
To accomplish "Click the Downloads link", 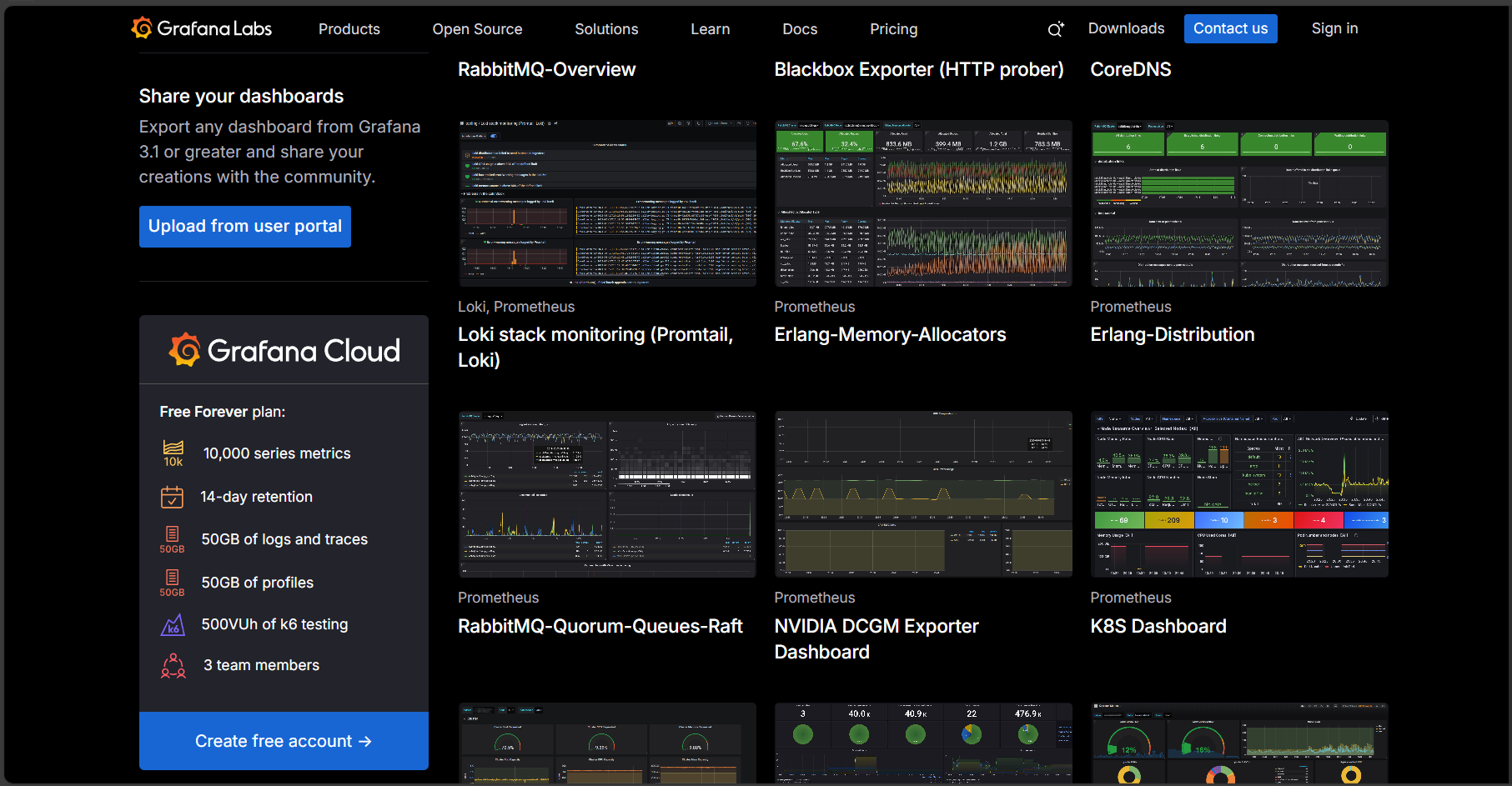I will coord(1126,28).
